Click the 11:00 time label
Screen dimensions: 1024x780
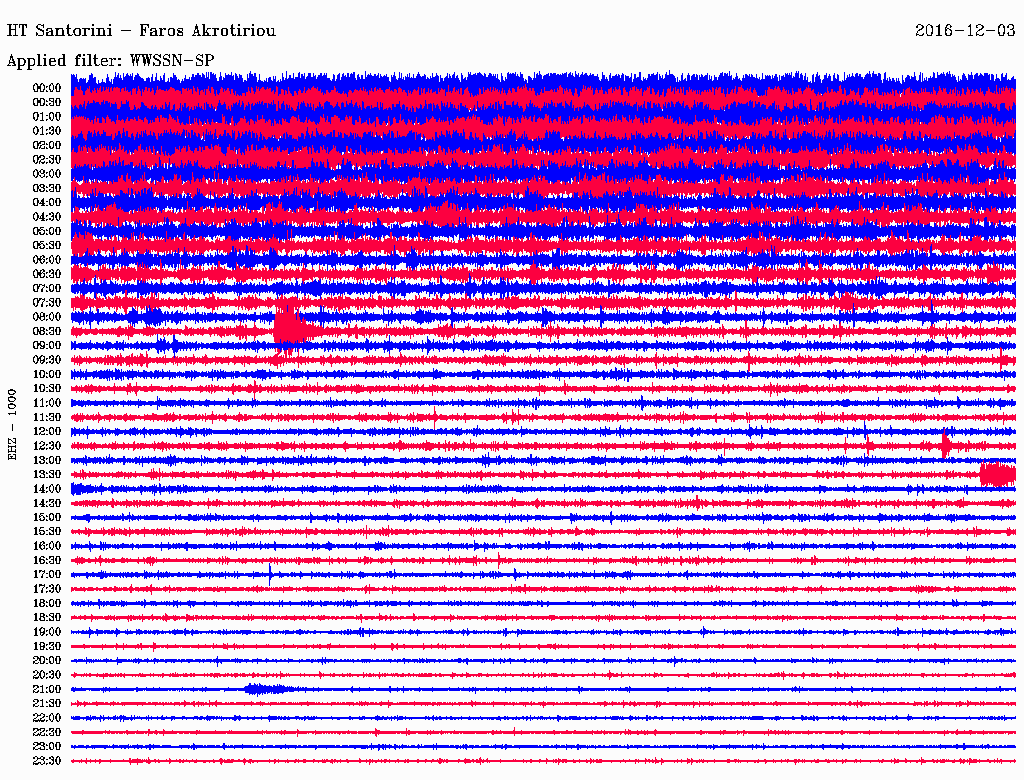[47, 403]
